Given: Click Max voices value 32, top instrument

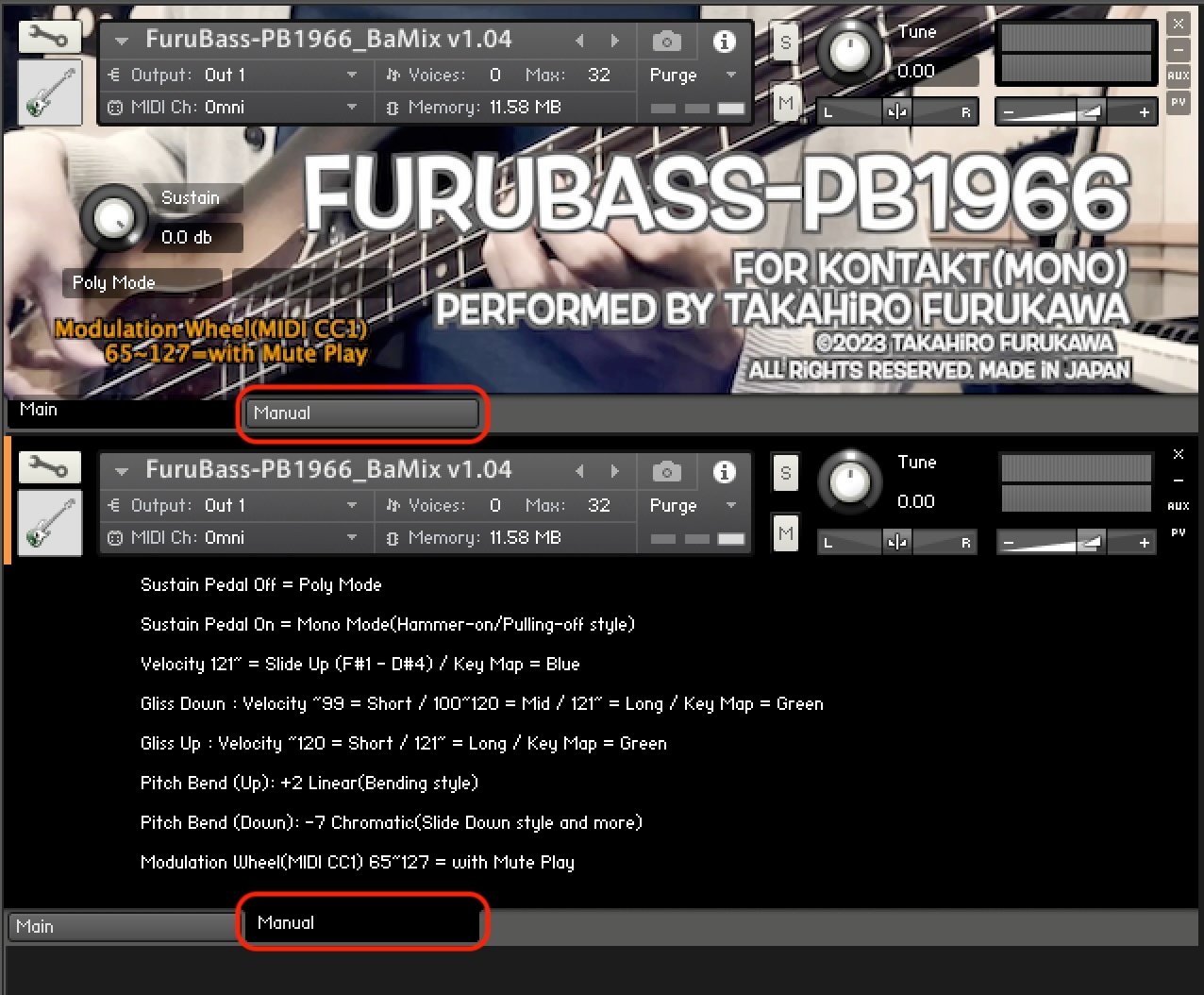Looking at the screenshot, I should (599, 75).
